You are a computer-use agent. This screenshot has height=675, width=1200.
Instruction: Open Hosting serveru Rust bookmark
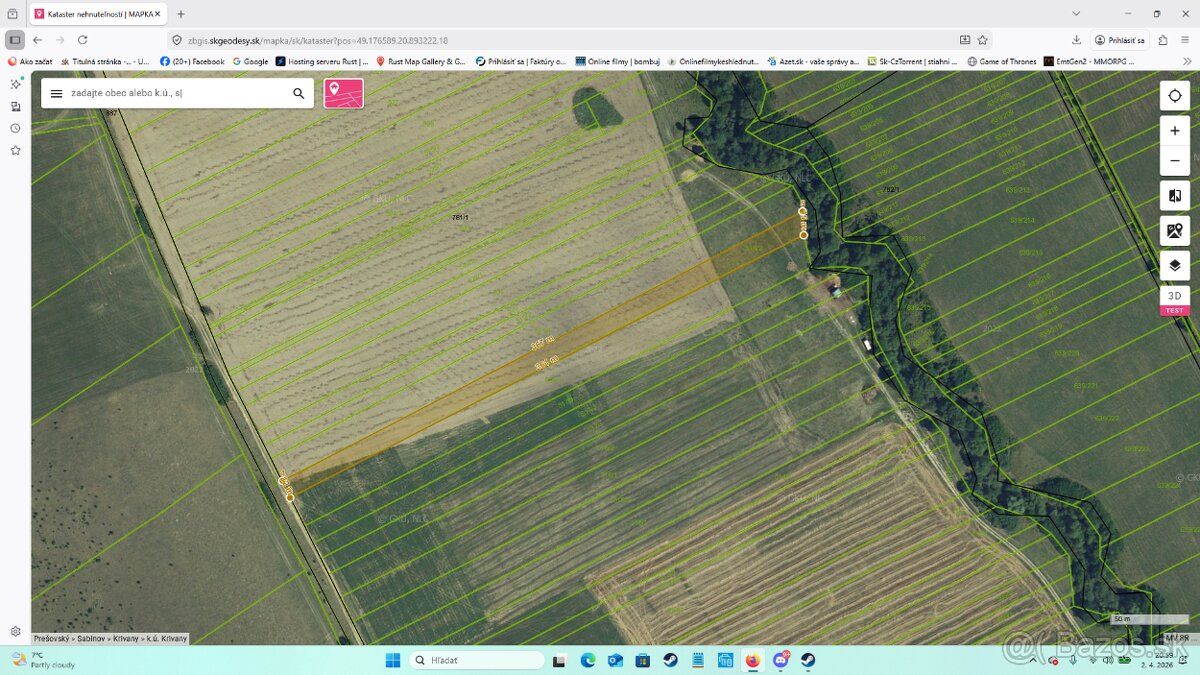point(322,61)
